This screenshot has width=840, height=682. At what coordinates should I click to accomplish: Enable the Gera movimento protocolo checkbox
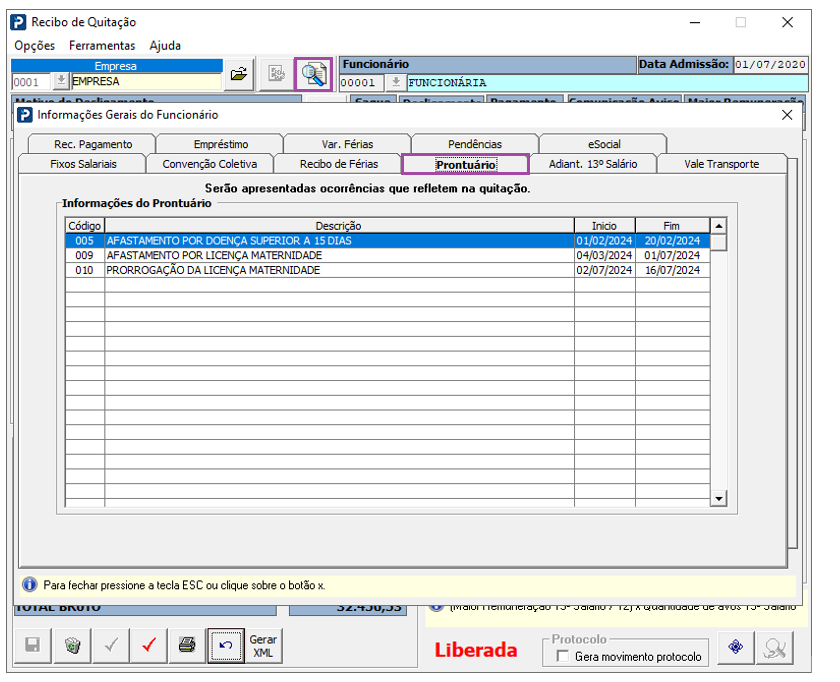click(x=562, y=656)
